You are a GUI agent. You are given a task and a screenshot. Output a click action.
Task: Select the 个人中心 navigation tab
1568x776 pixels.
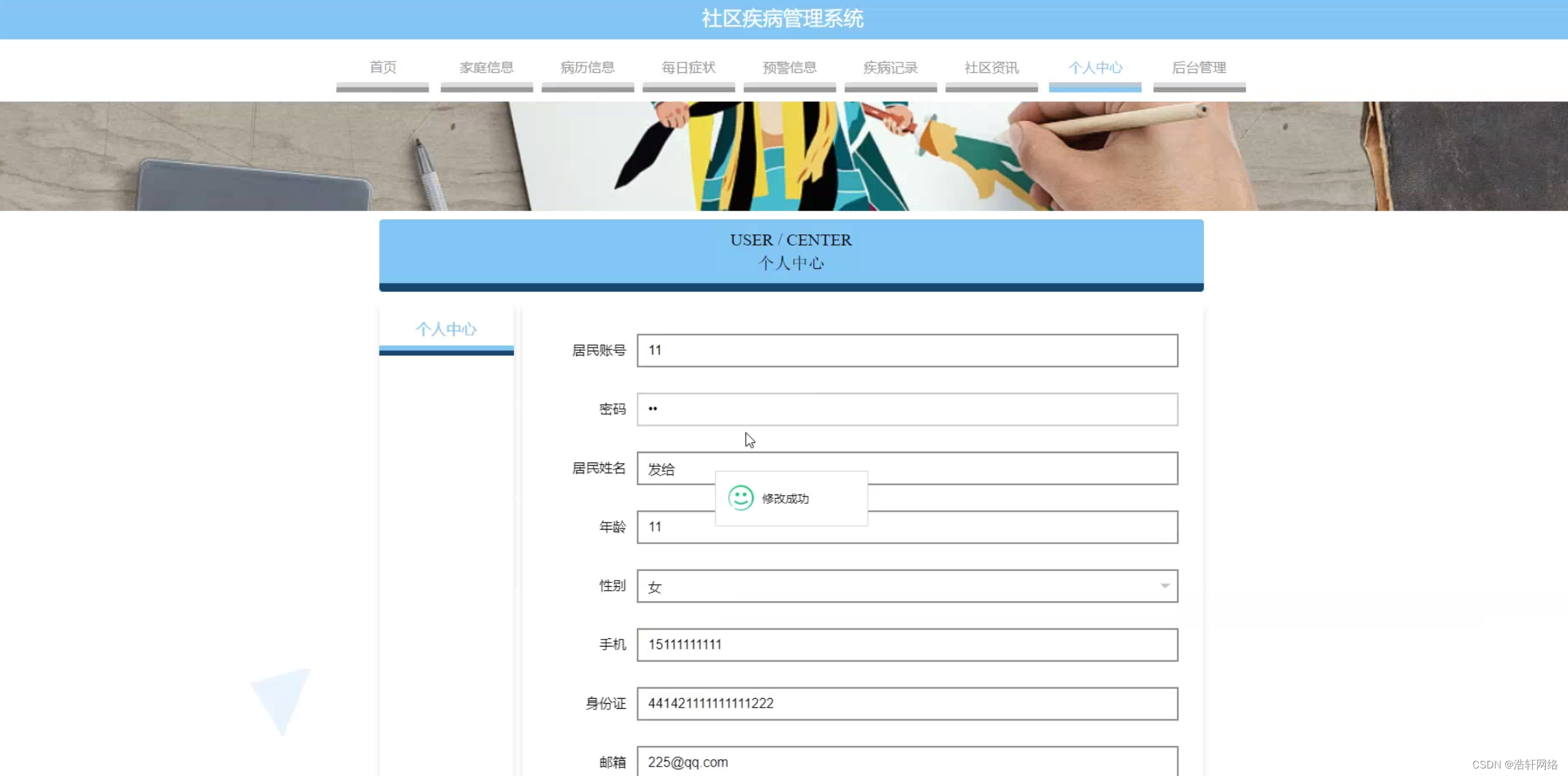coord(1095,67)
